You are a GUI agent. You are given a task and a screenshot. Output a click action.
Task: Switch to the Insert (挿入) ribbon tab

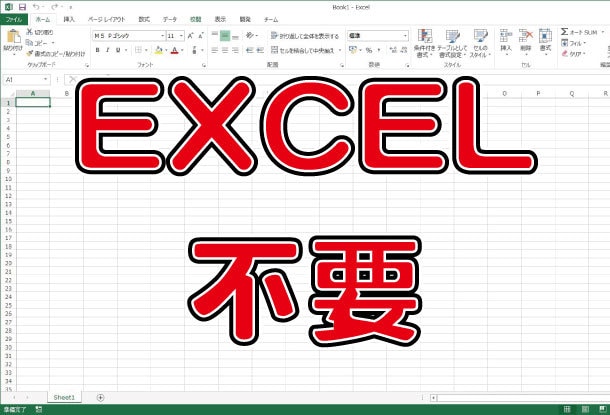pos(69,19)
